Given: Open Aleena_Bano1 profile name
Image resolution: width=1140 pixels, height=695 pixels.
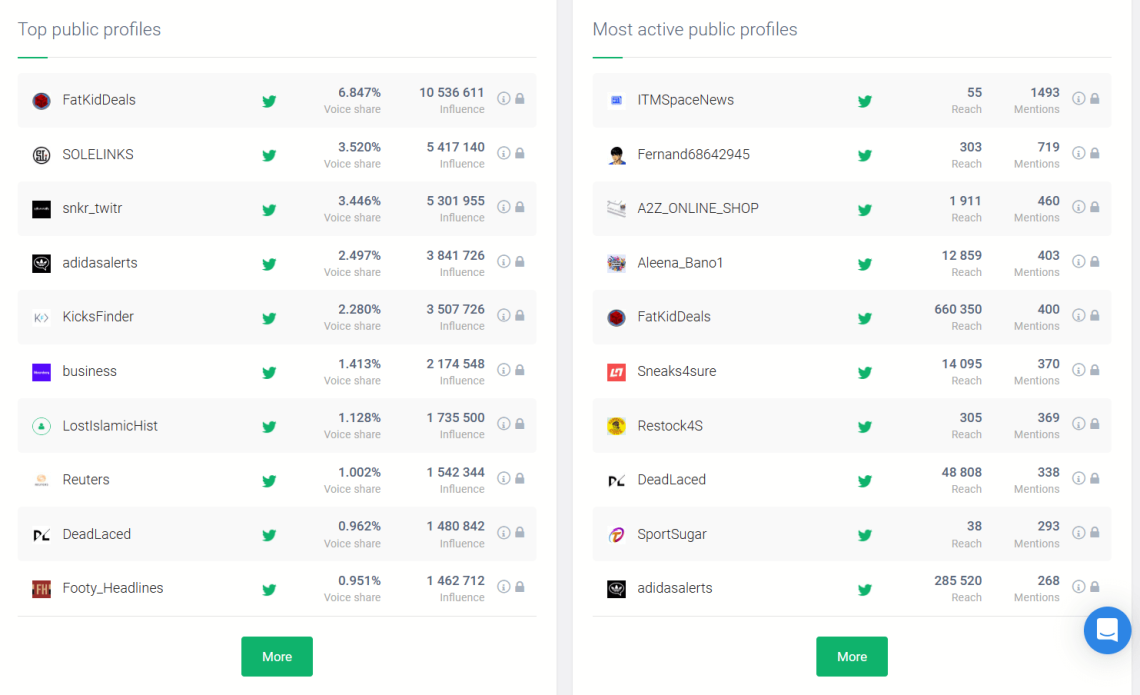Looking at the screenshot, I should tap(680, 263).
